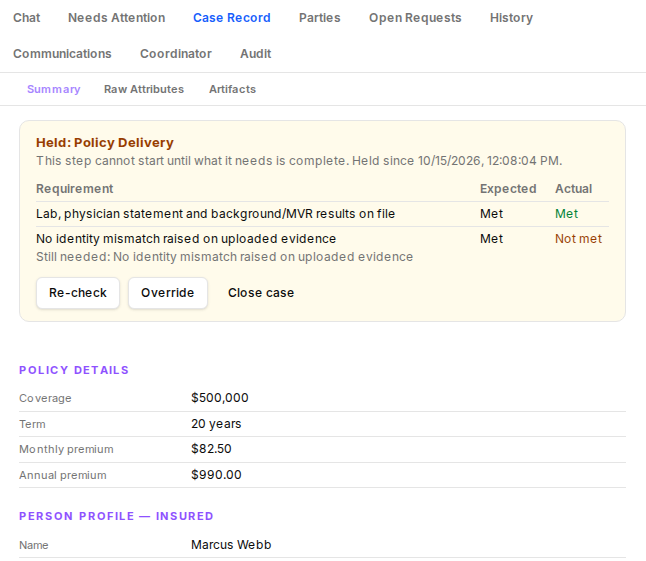Screen dimensions: 646x561
Task: Click the Expected column header
Action: [508, 189]
